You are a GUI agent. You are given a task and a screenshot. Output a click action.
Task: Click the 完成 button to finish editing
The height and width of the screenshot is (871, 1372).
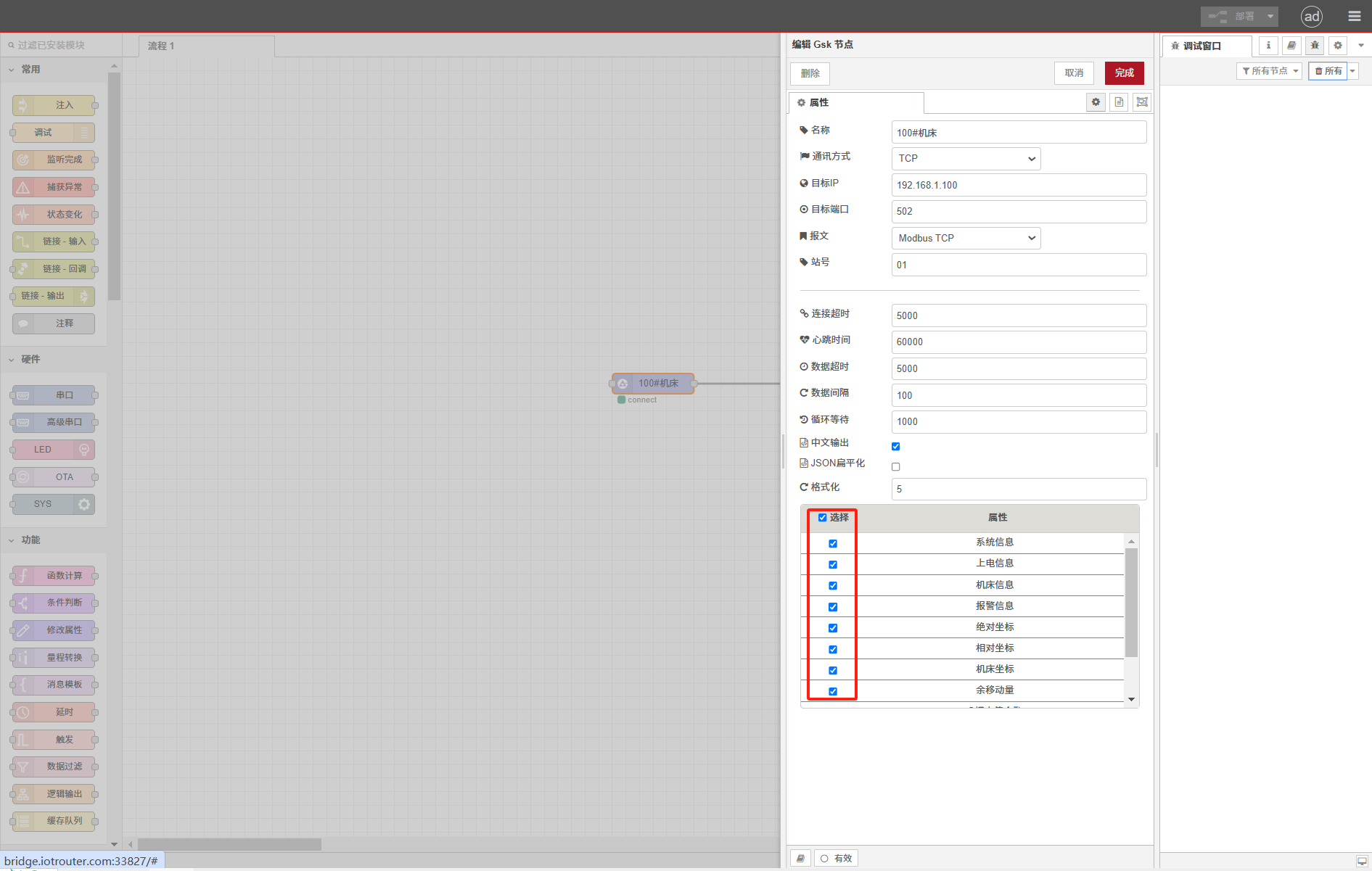(1124, 73)
